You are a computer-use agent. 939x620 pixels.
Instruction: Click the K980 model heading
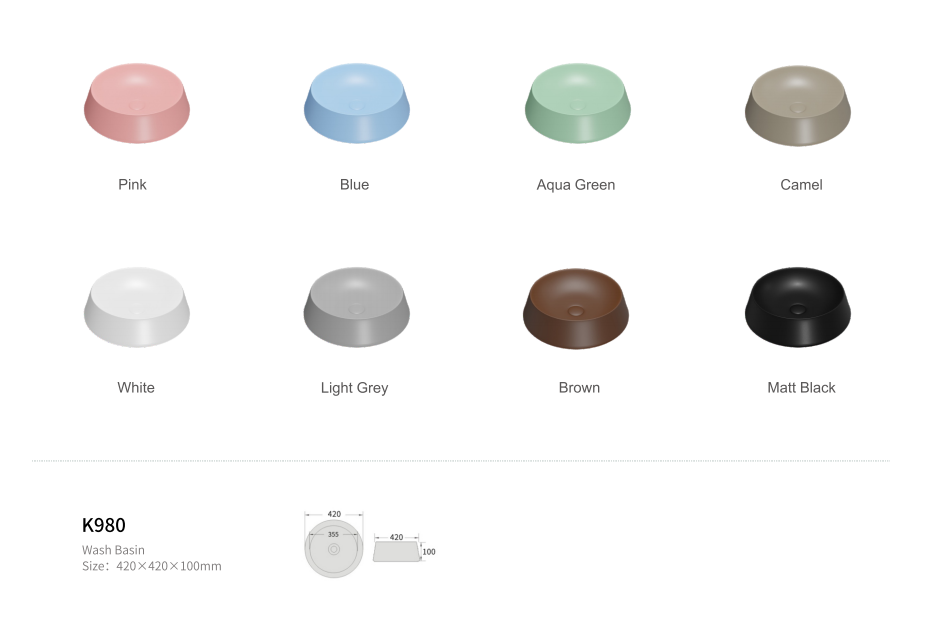pyautogui.click(x=104, y=525)
